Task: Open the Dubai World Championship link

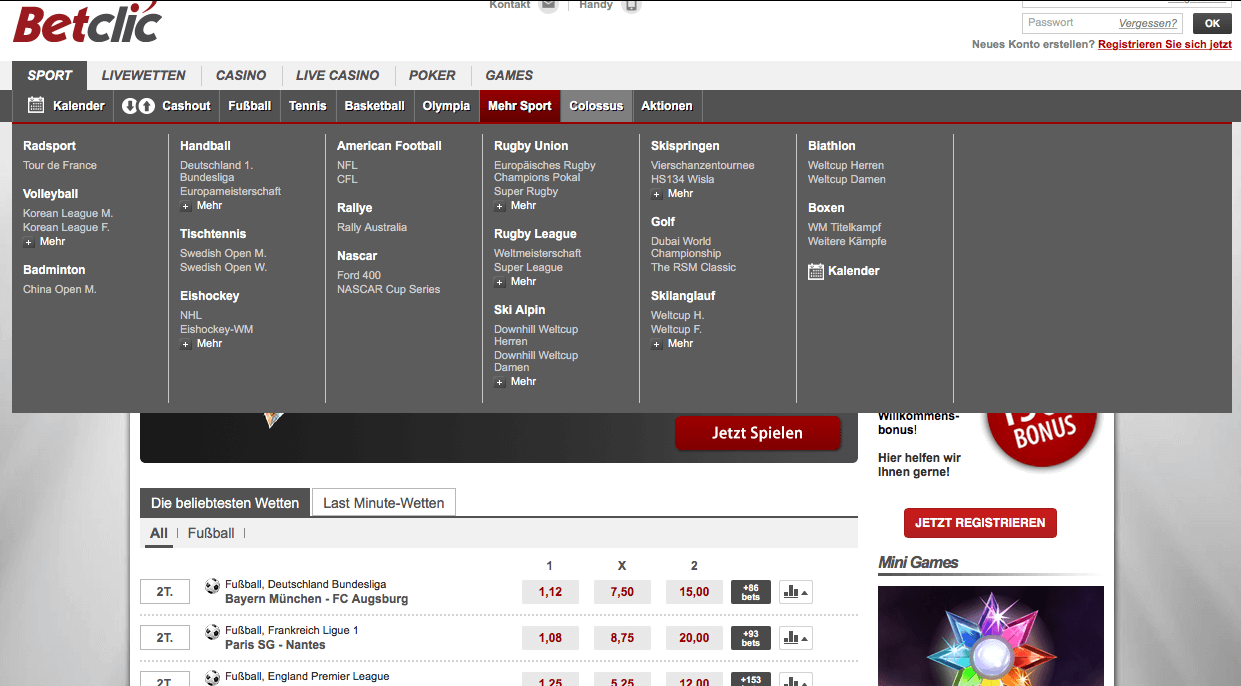Action: click(686, 248)
